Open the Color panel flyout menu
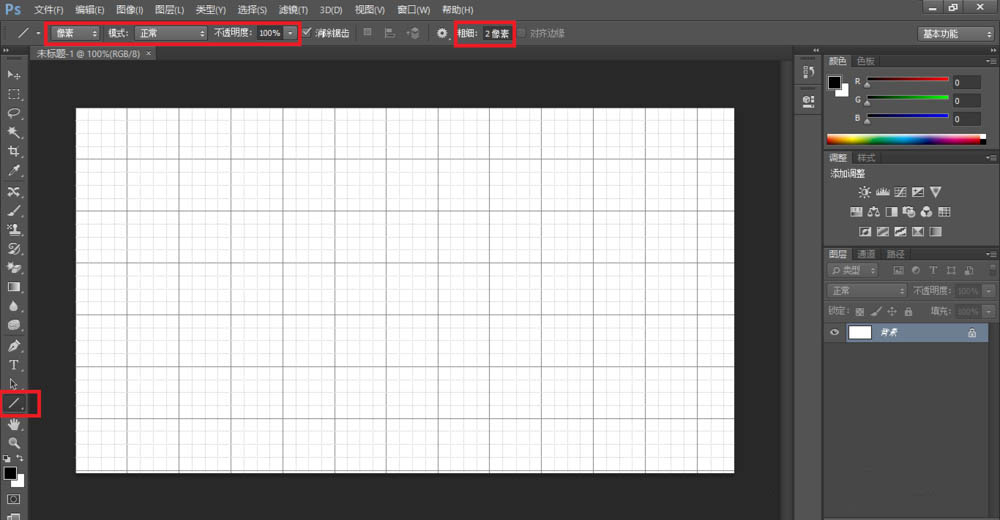The image size is (1000, 520). tap(990, 61)
